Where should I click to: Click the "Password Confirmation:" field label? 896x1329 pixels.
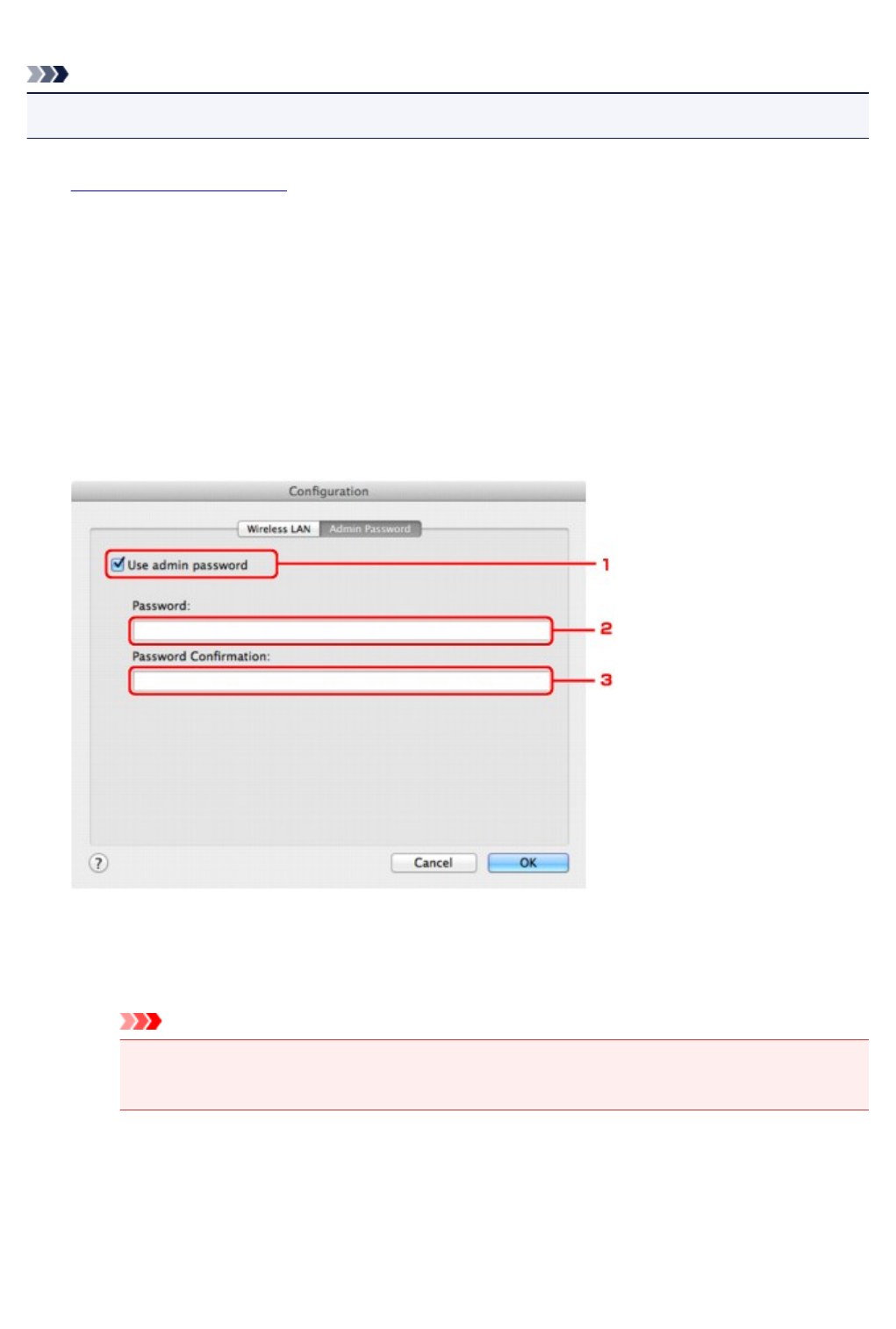[x=201, y=656]
